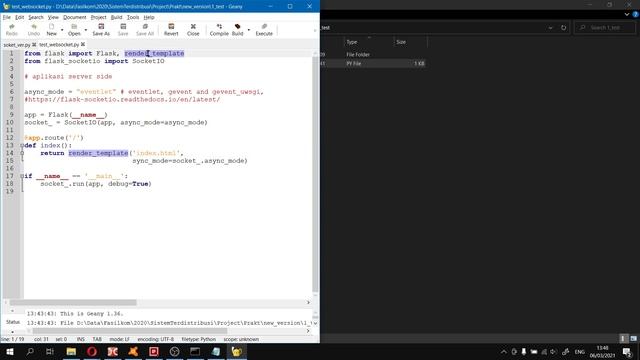
Task: Click the '# aplikasi server side' comment line
Action: [68, 76]
